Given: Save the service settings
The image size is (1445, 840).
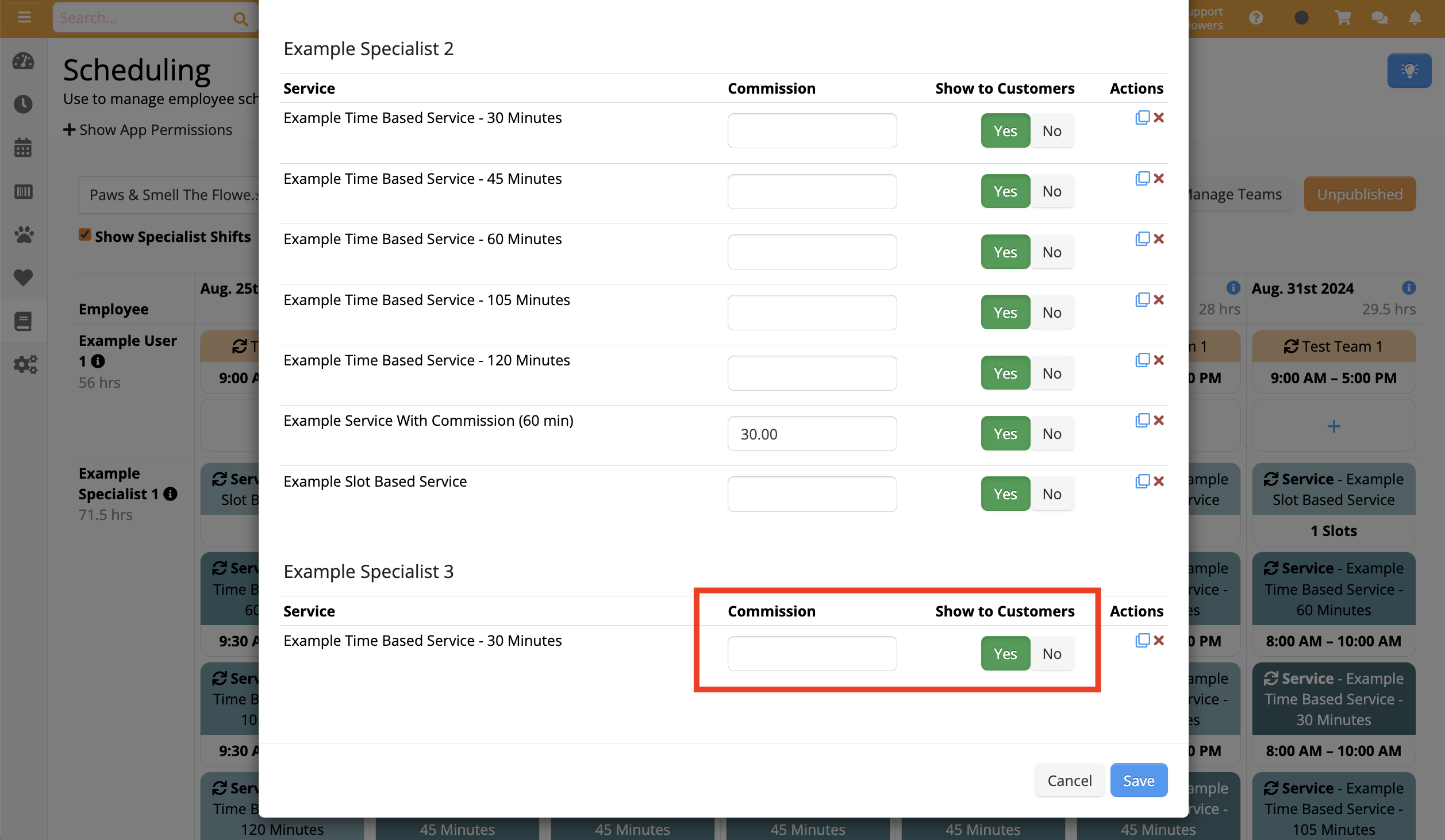Looking at the screenshot, I should pyautogui.click(x=1139, y=780).
